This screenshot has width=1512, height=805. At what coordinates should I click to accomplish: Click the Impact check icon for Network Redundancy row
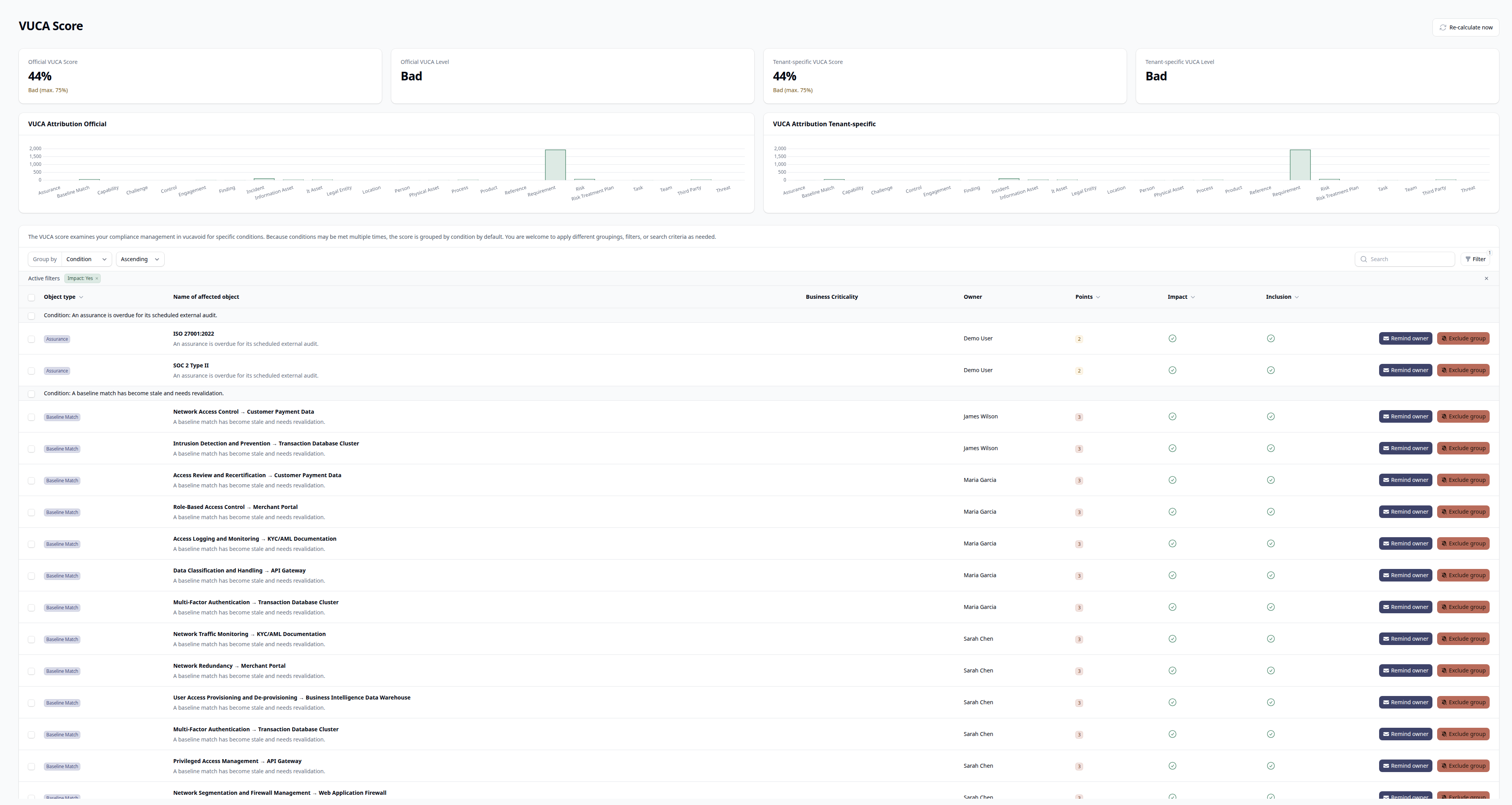(x=1172, y=670)
